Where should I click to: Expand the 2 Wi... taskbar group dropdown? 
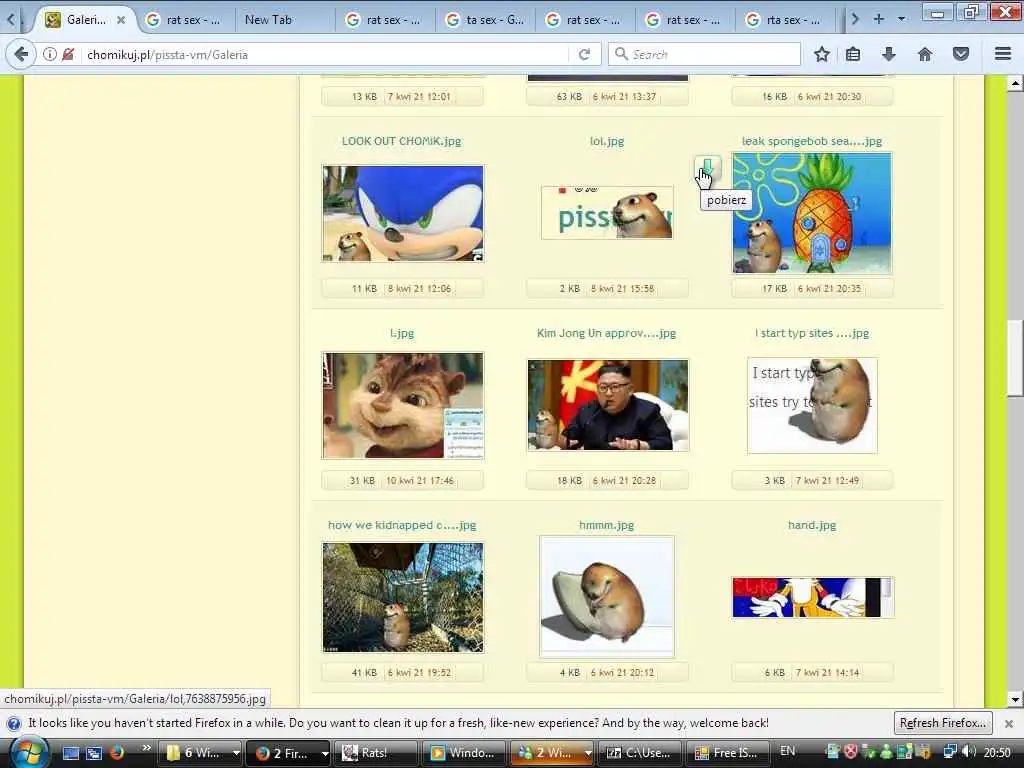(588, 753)
